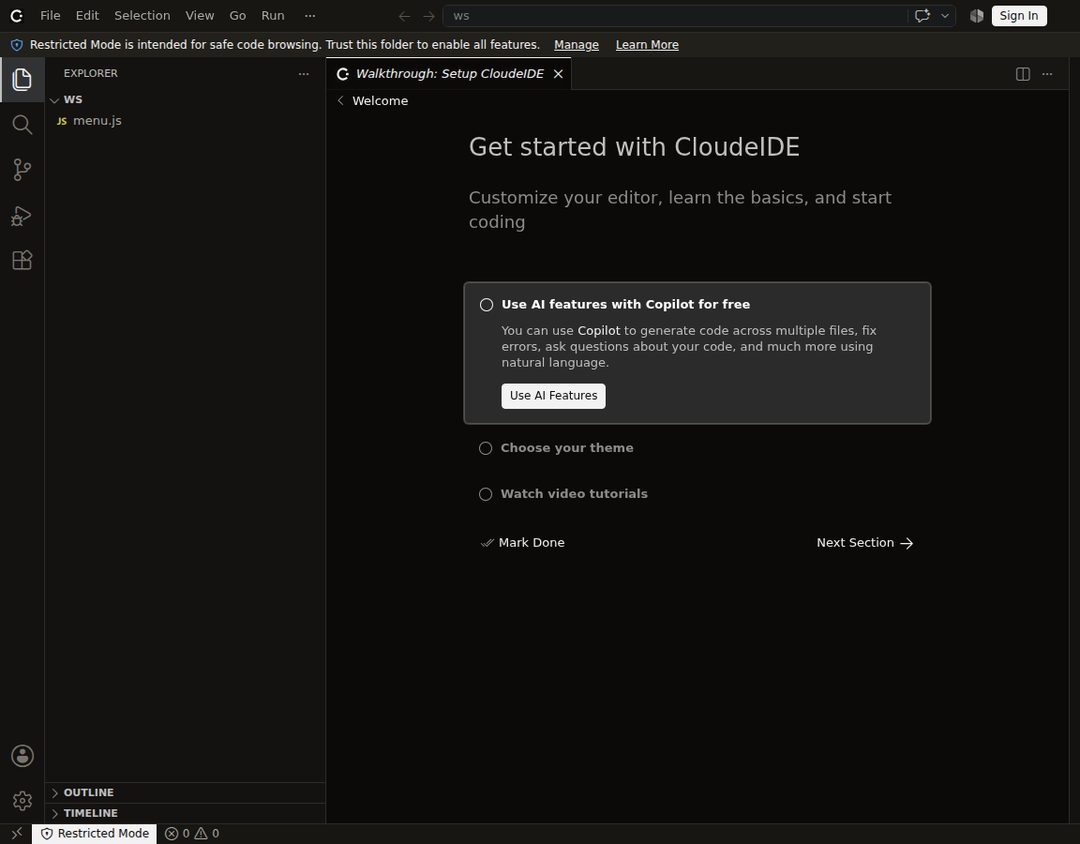Open additional menus via title bar ellipsis
Screen dimensions: 1080x844
(x=310, y=15)
